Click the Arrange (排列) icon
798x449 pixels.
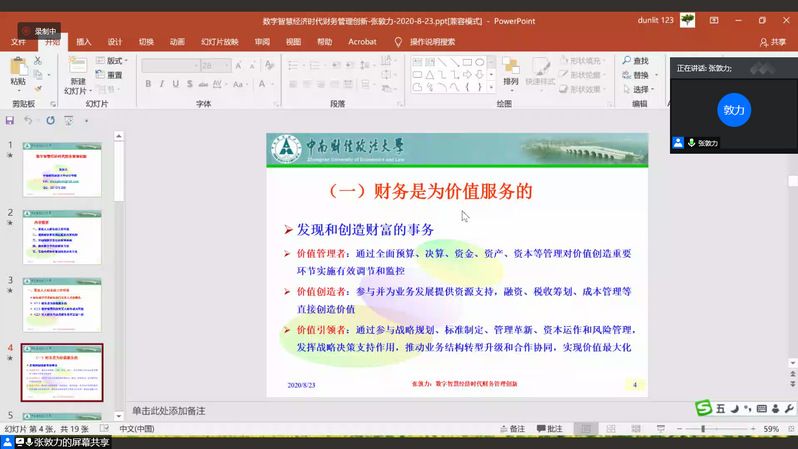[511, 68]
